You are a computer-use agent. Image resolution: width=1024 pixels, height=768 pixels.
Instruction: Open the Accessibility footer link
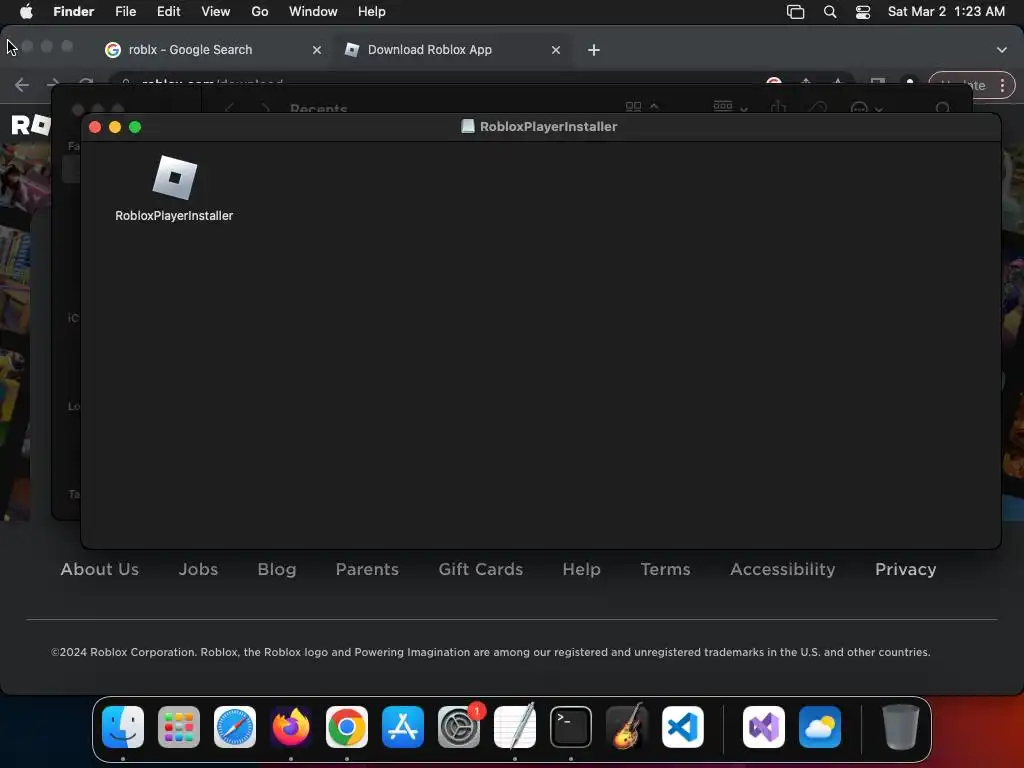(x=782, y=569)
